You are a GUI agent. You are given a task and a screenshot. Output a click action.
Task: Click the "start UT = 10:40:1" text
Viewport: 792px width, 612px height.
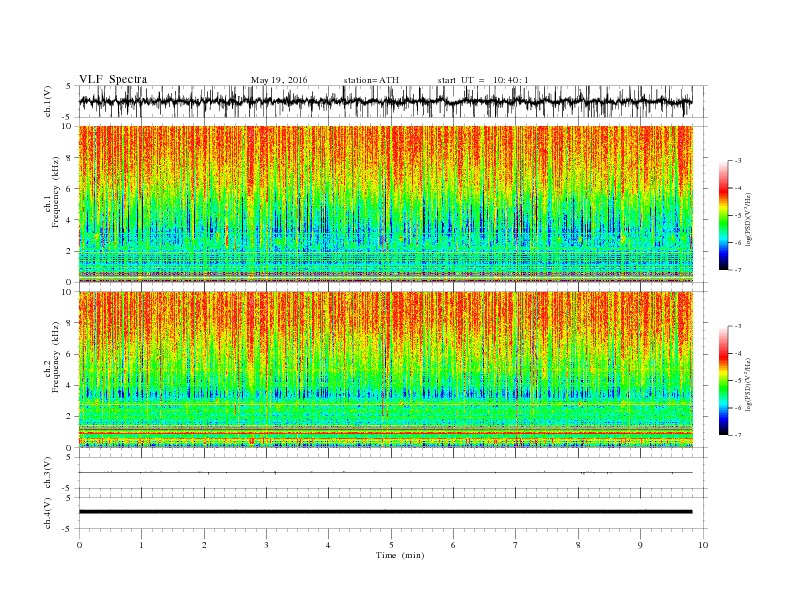click(x=483, y=80)
